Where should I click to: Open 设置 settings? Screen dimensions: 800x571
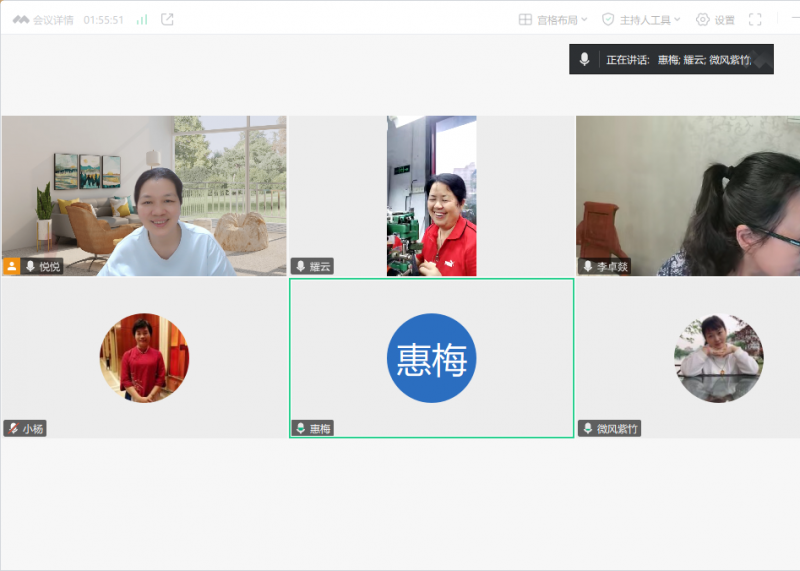pyautogui.click(x=715, y=20)
